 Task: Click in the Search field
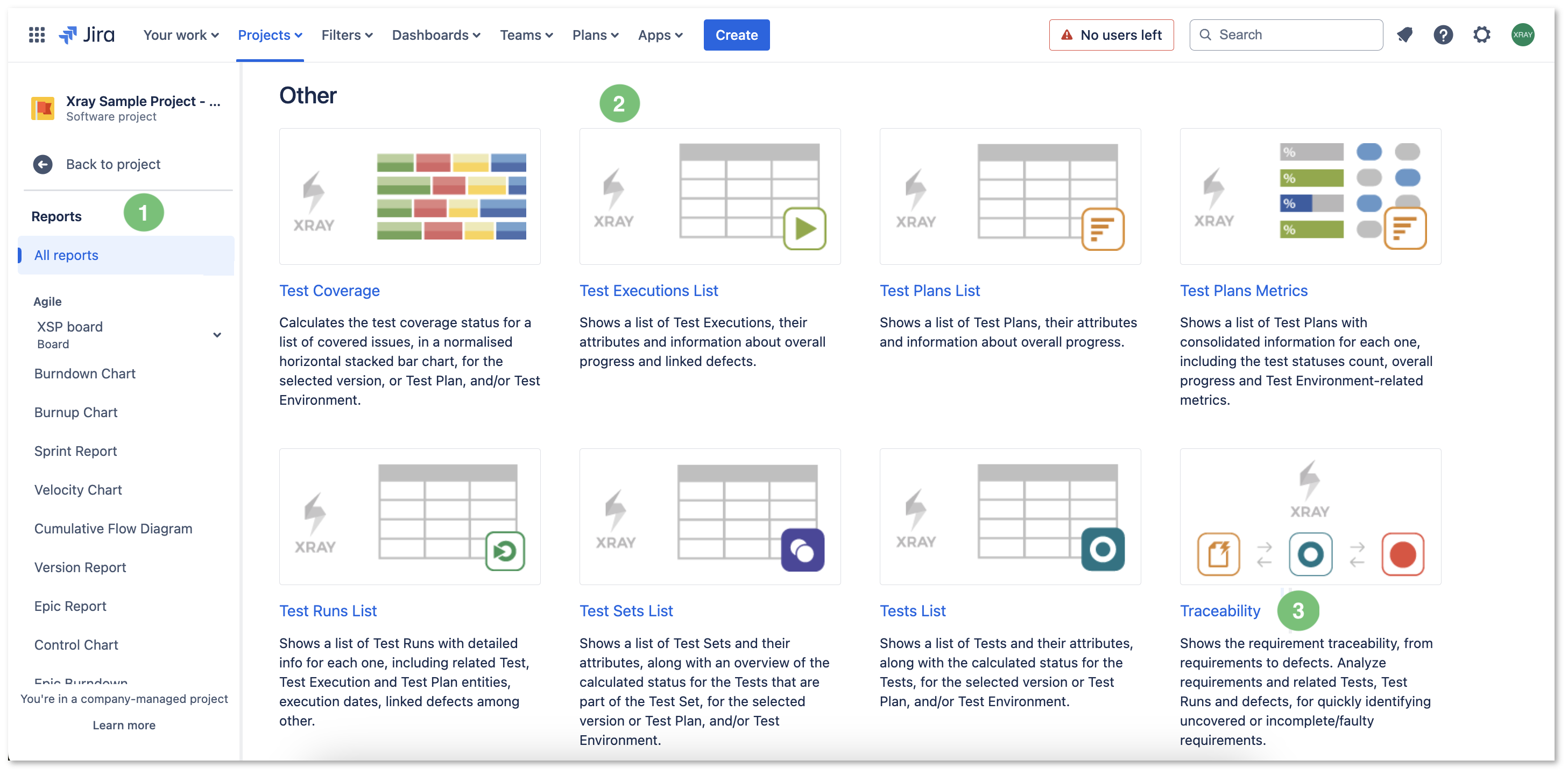point(1286,36)
